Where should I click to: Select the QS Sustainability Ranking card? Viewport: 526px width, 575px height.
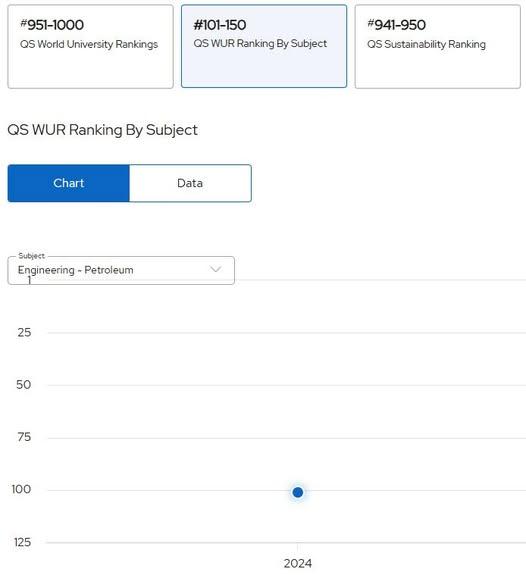tap(438, 47)
